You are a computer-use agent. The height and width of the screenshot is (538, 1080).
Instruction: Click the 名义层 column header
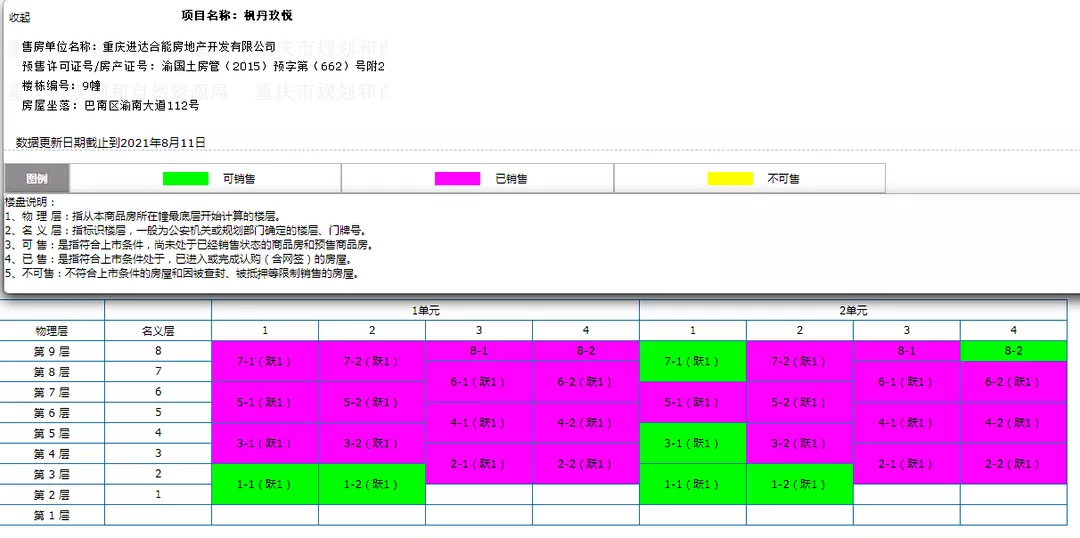158,331
